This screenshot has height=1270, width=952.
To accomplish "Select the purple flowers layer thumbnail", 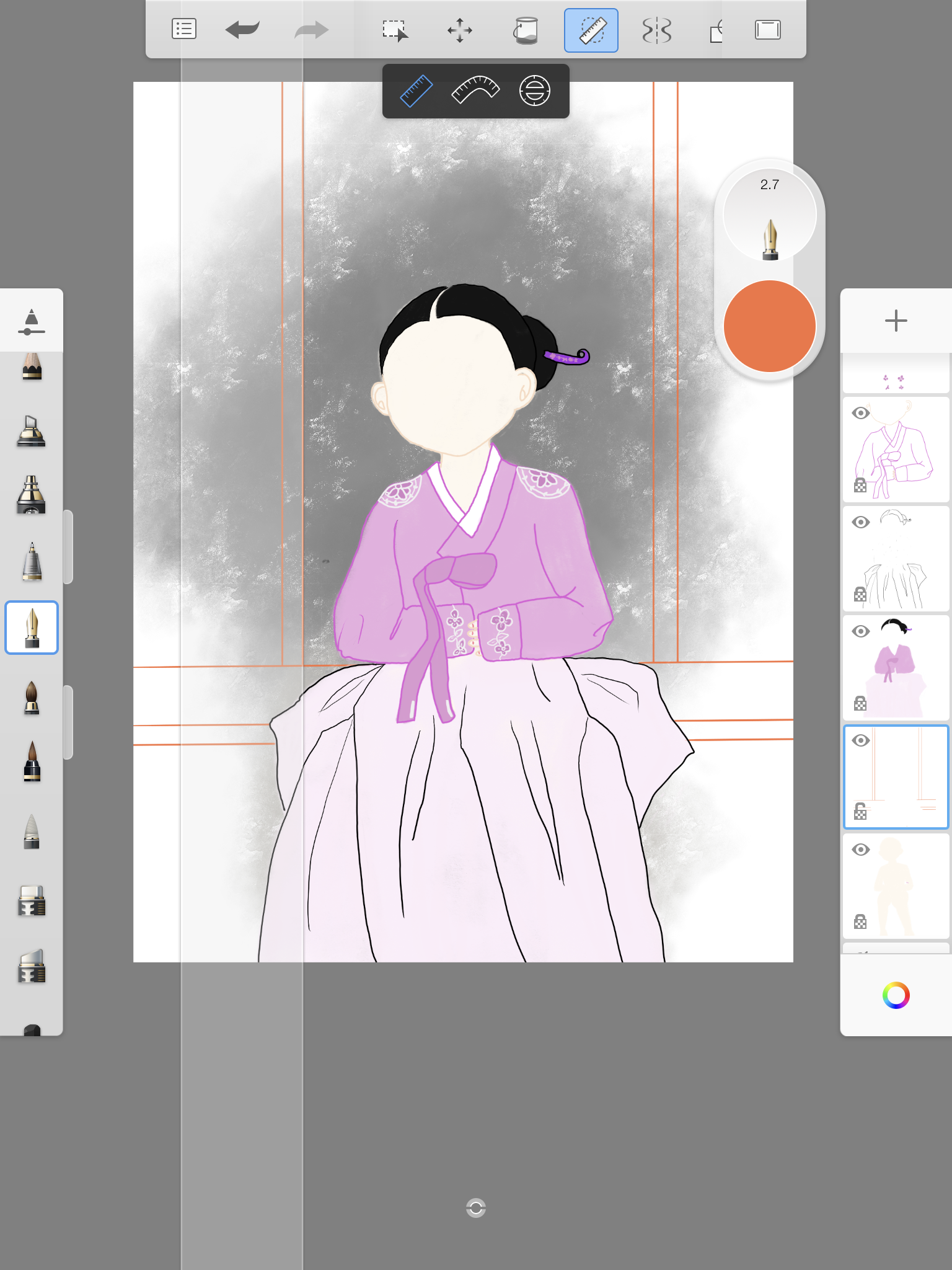I will pos(896,375).
